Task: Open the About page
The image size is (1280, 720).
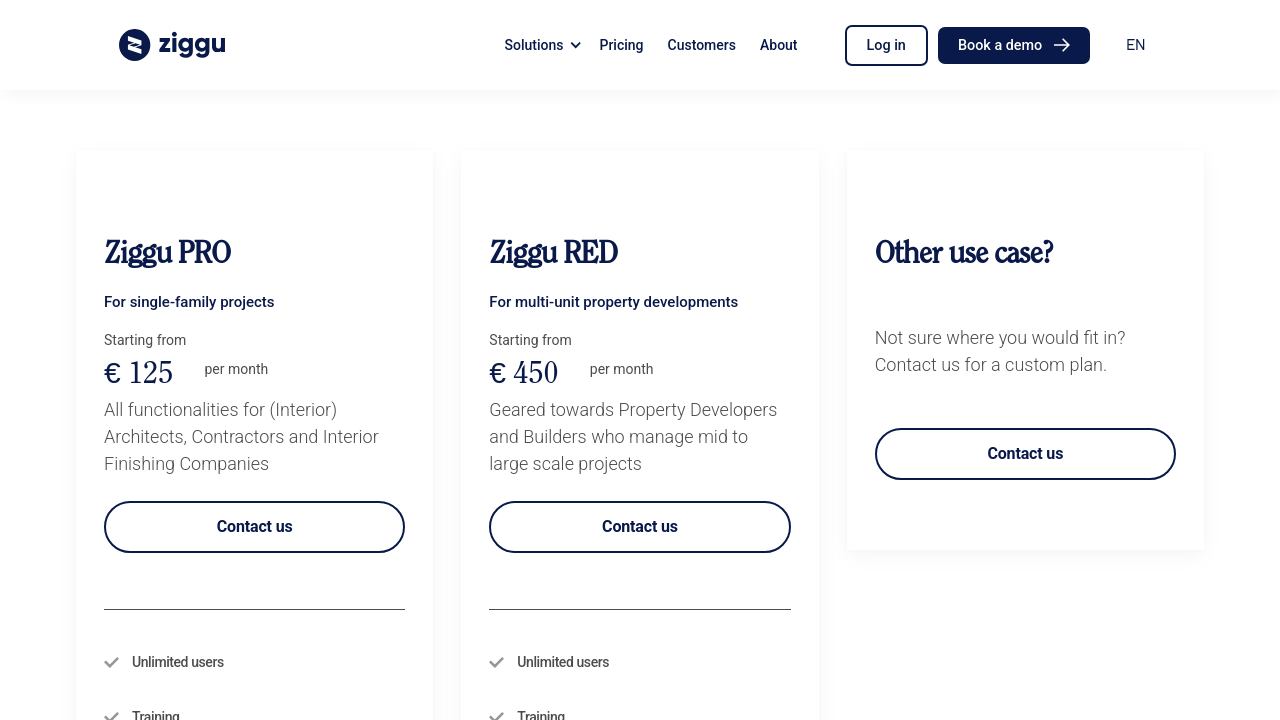Action: click(x=778, y=45)
